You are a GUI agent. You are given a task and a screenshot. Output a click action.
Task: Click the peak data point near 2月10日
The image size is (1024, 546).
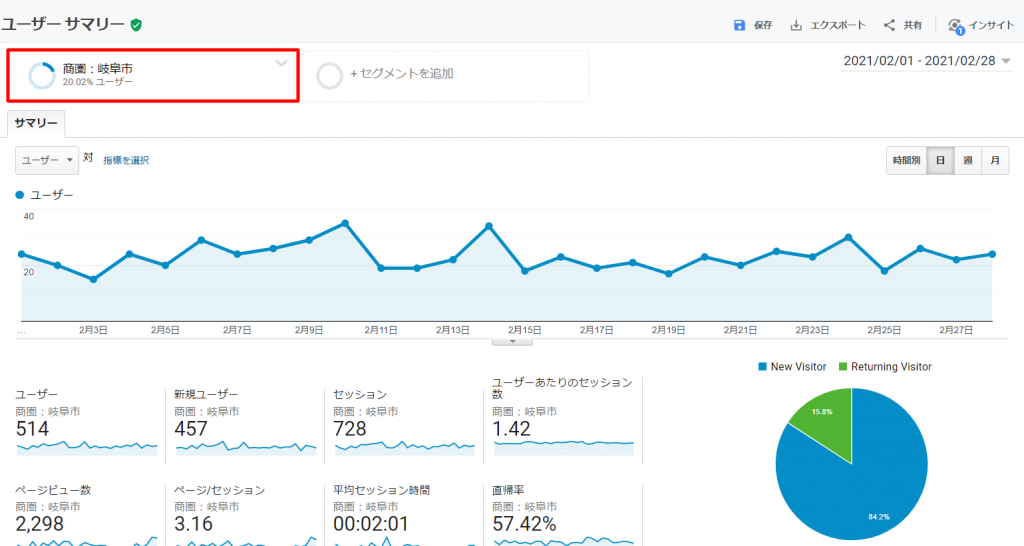tap(345, 223)
